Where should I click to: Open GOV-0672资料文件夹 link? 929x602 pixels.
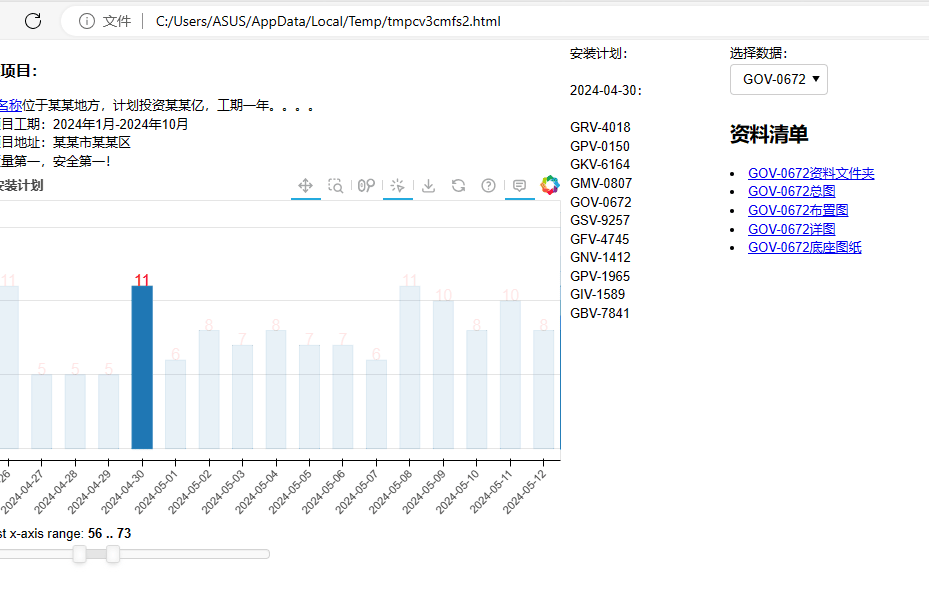coord(811,173)
